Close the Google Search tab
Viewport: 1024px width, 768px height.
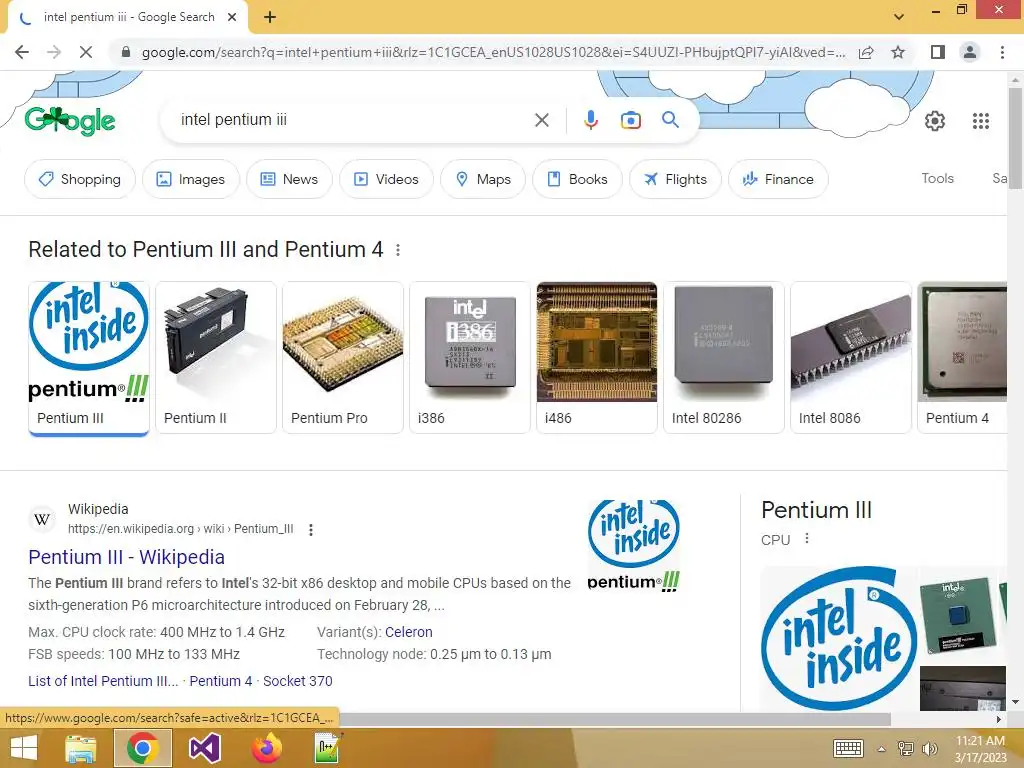pyautogui.click(x=232, y=17)
